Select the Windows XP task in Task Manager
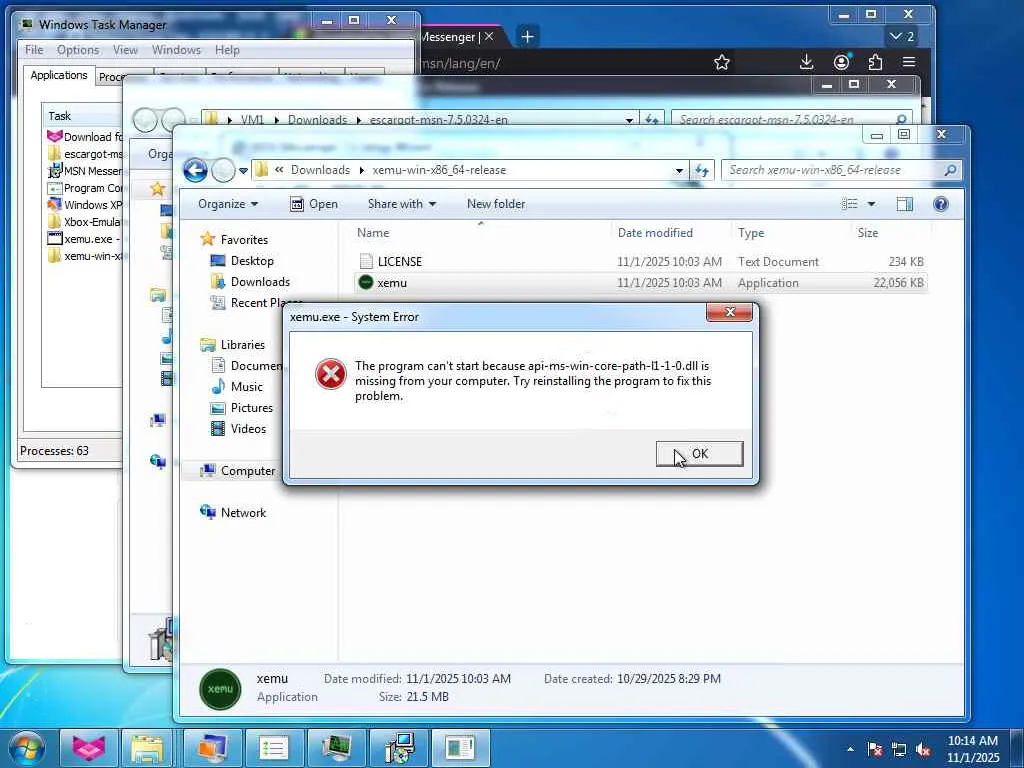The width and height of the screenshot is (1024, 768). point(84,205)
